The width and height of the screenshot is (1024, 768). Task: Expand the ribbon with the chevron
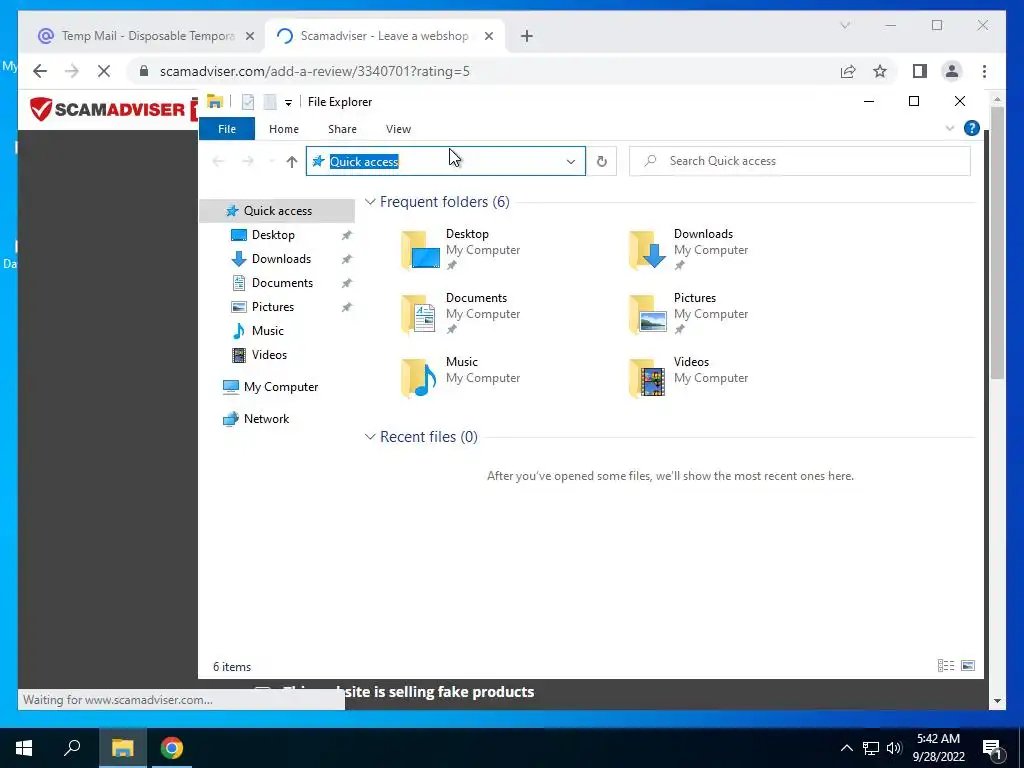point(950,129)
